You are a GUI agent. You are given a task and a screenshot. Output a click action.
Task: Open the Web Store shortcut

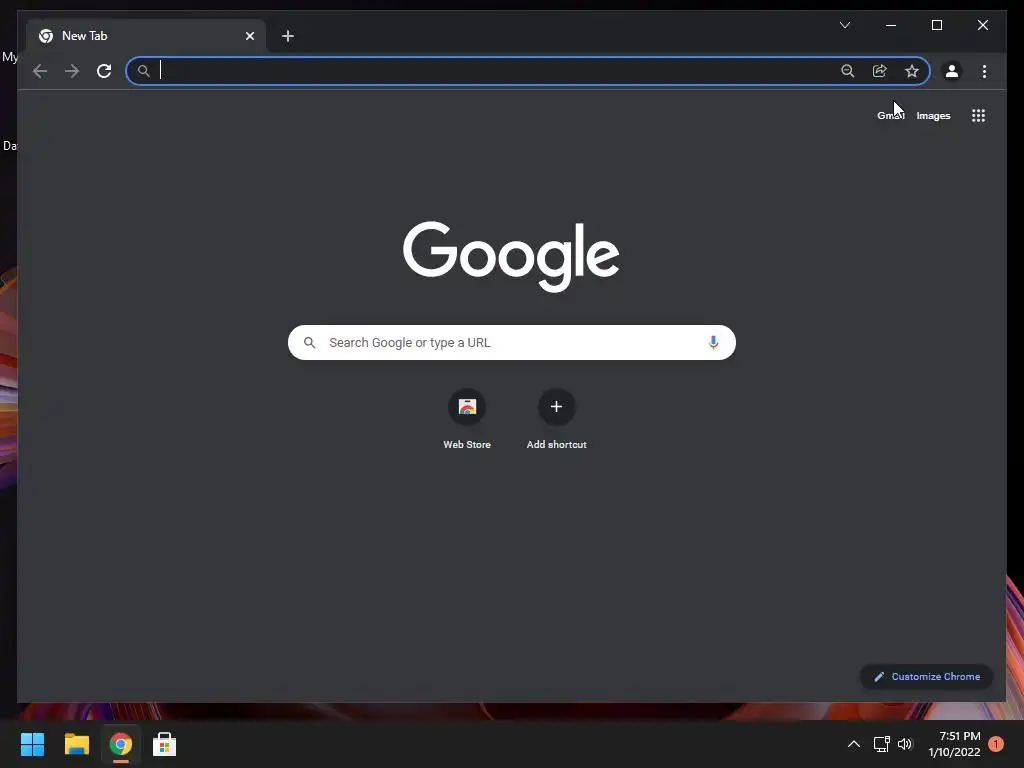pyautogui.click(x=467, y=419)
